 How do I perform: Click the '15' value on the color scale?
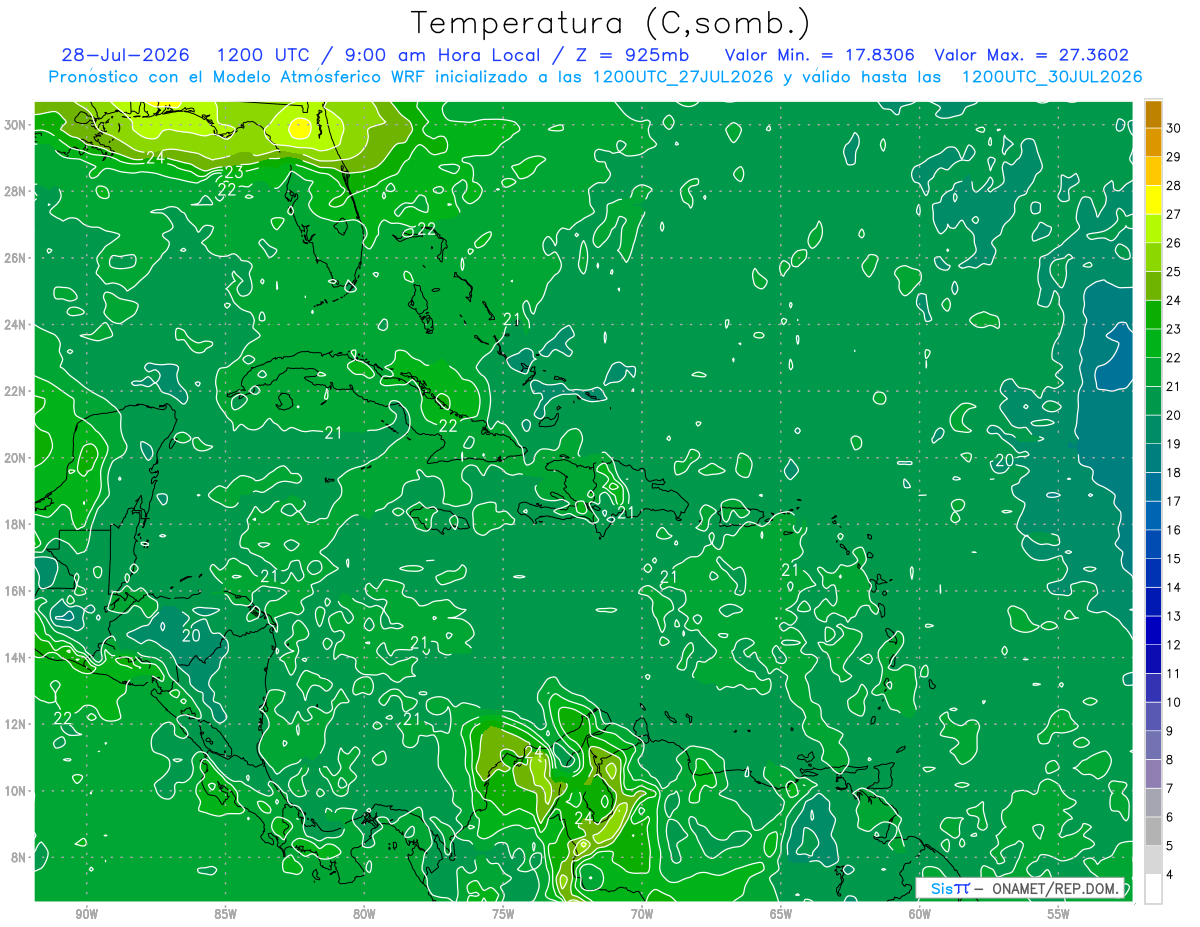pos(1174,559)
